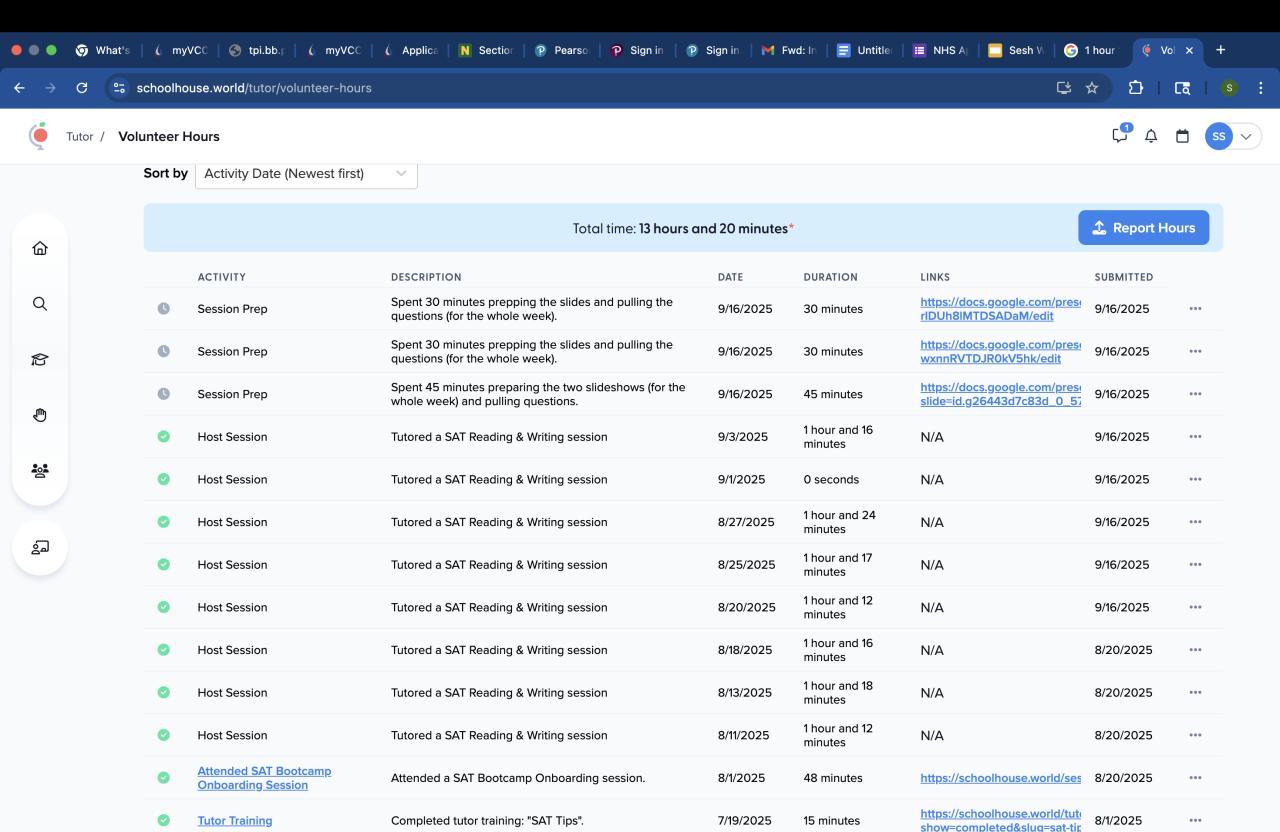Expand the Sort by Activity Date dropdown
The image size is (1280, 832).
click(306, 173)
